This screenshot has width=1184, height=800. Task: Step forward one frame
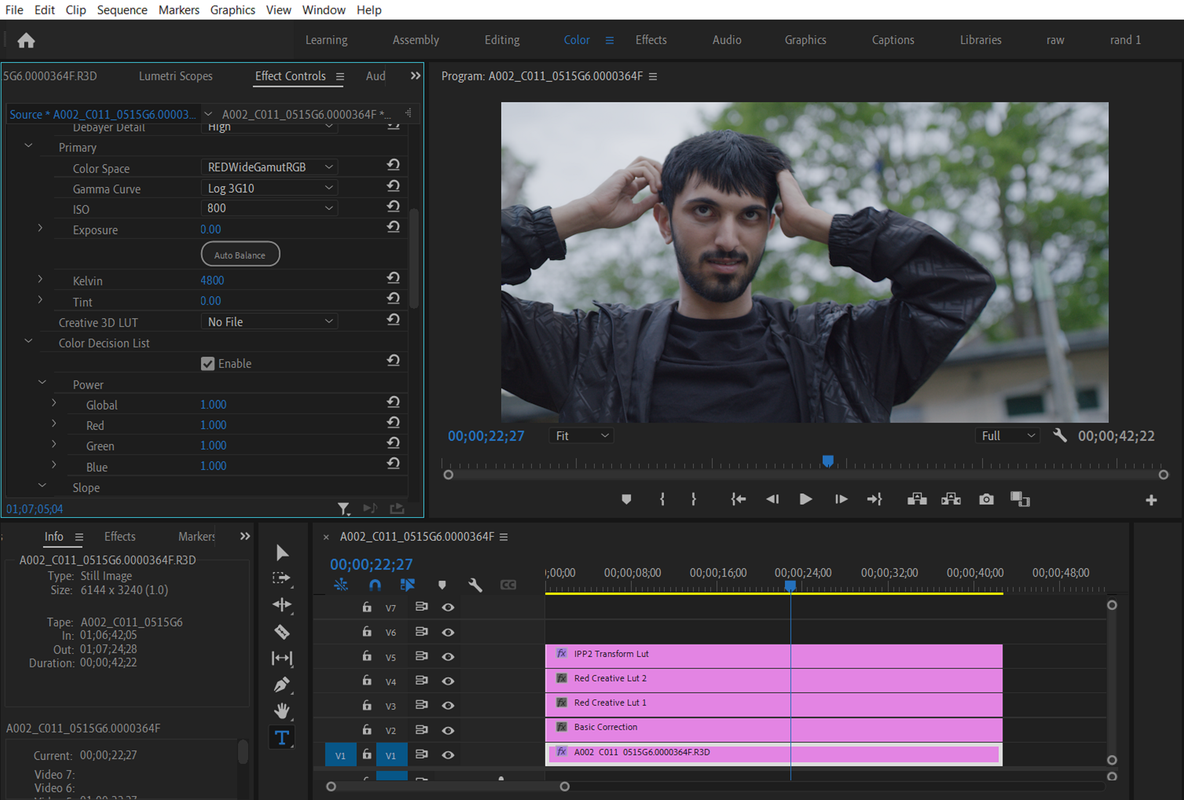point(840,499)
